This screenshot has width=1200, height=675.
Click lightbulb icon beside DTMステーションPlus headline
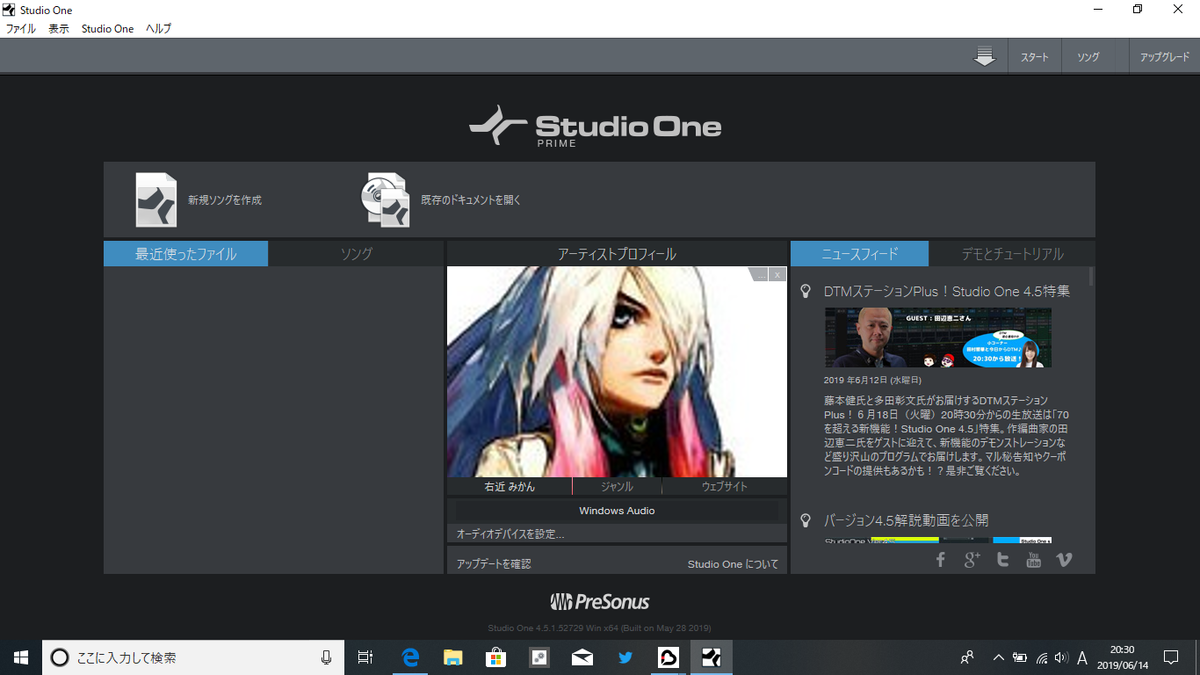(x=805, y=291)
